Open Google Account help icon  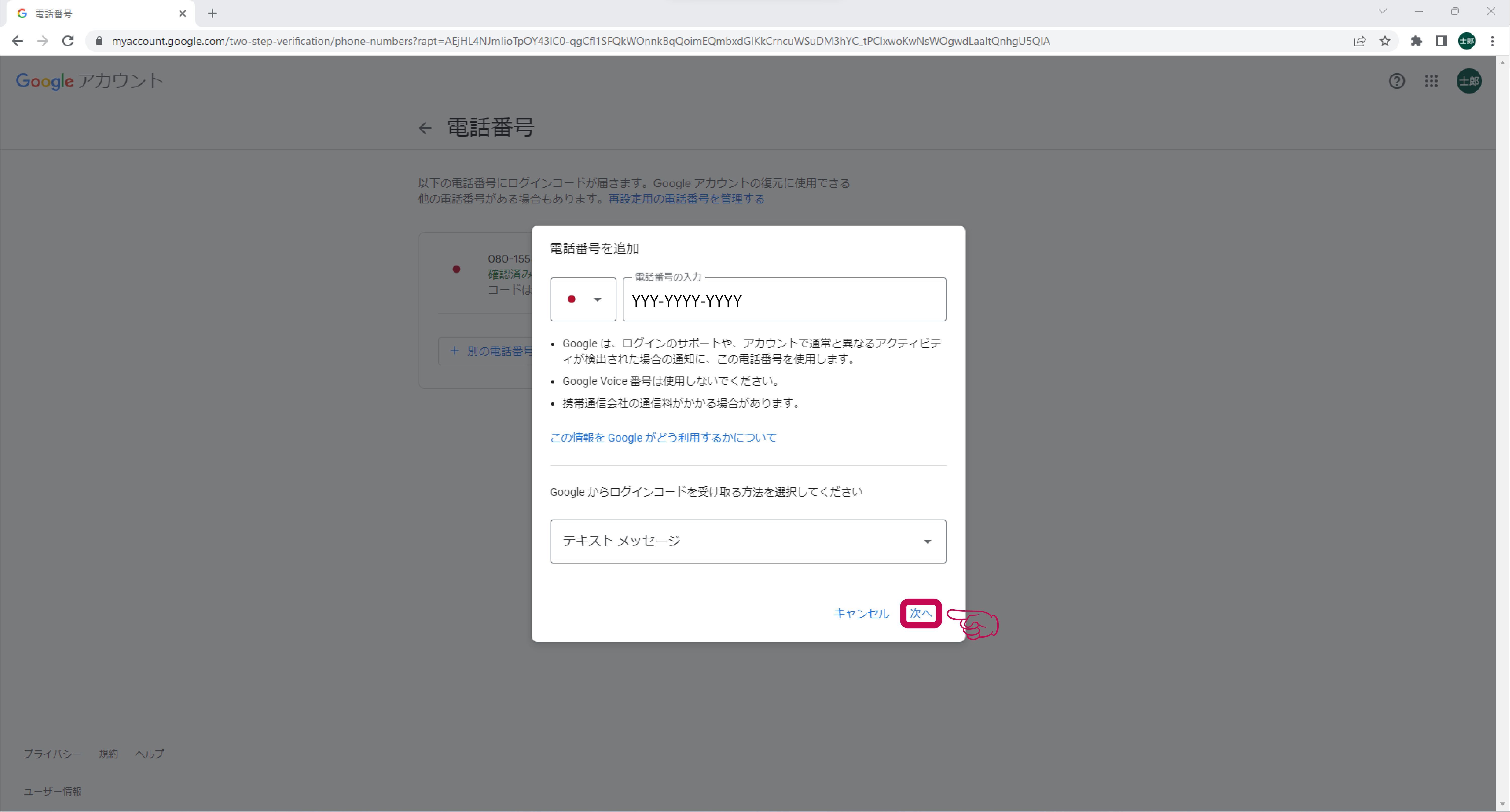[x=1396, y=81]
